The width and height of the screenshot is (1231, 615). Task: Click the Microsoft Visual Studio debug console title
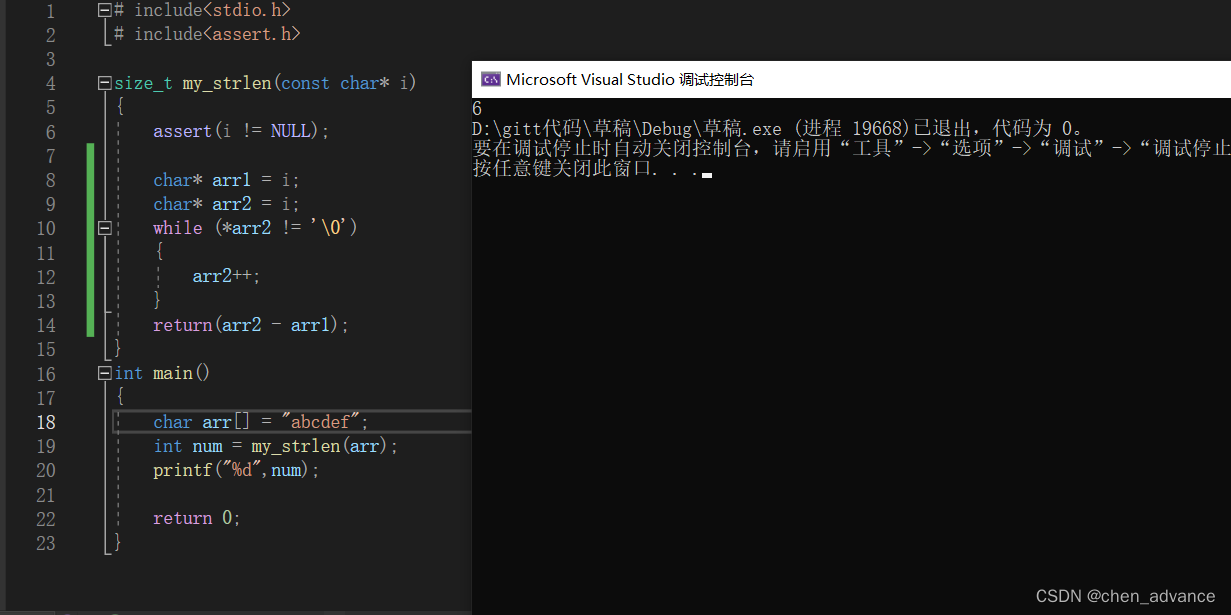pos(630,80)
